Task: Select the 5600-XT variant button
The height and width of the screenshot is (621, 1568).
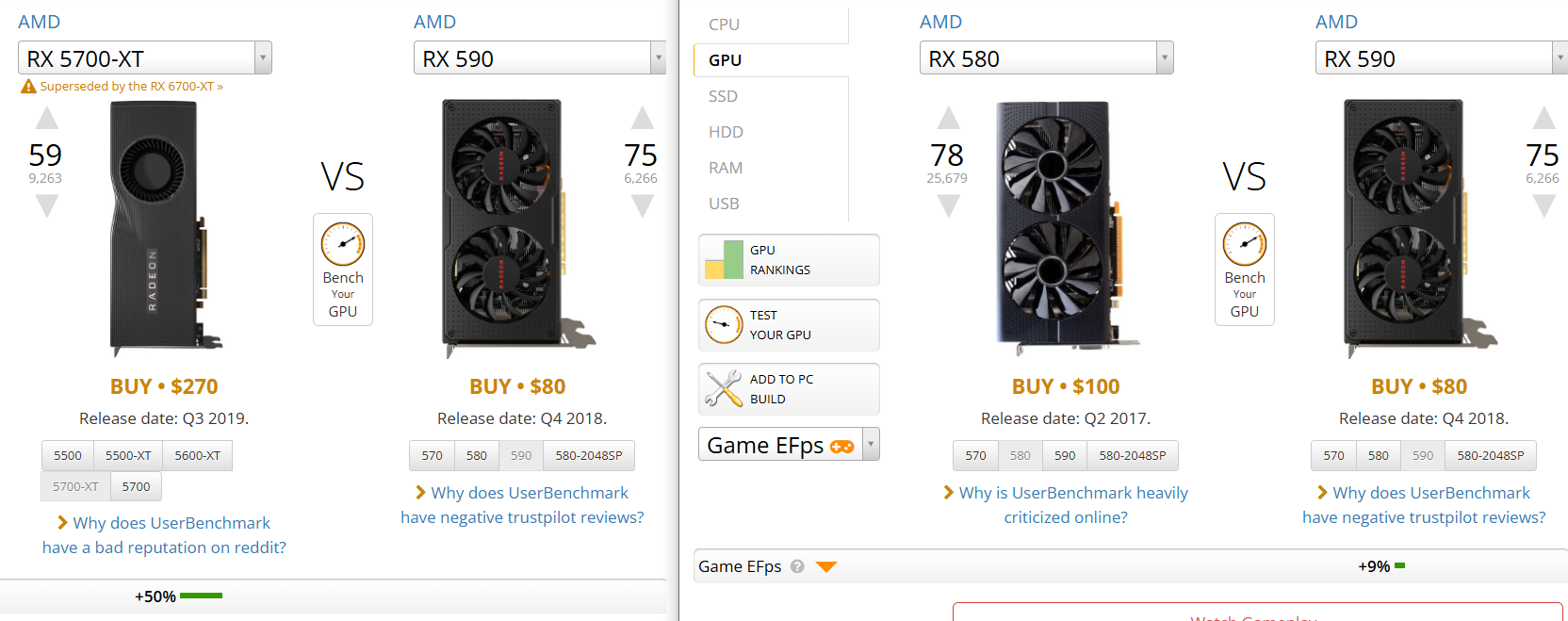Action: (197, 456)
